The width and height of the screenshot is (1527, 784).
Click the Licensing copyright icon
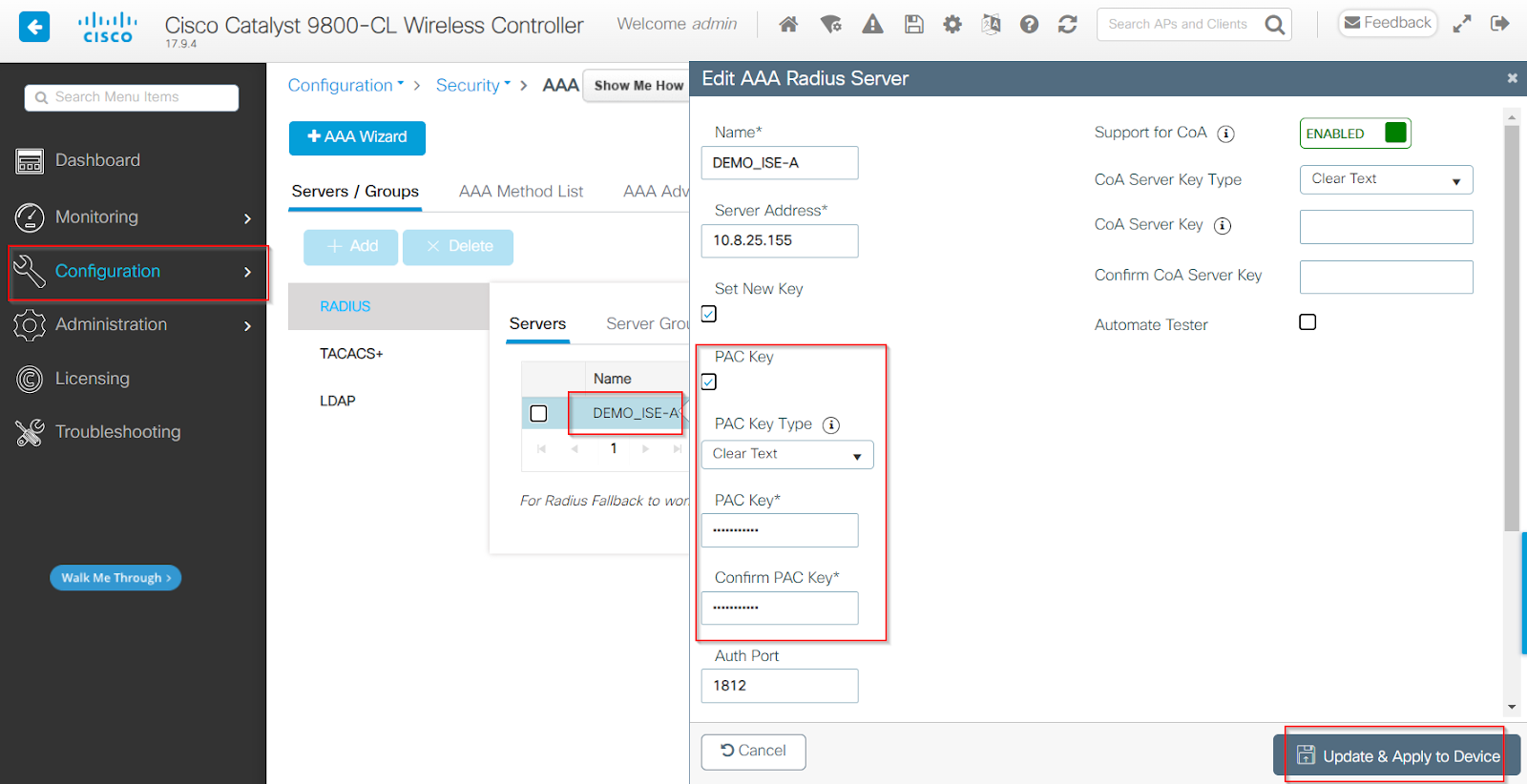[x=30, y=380]
